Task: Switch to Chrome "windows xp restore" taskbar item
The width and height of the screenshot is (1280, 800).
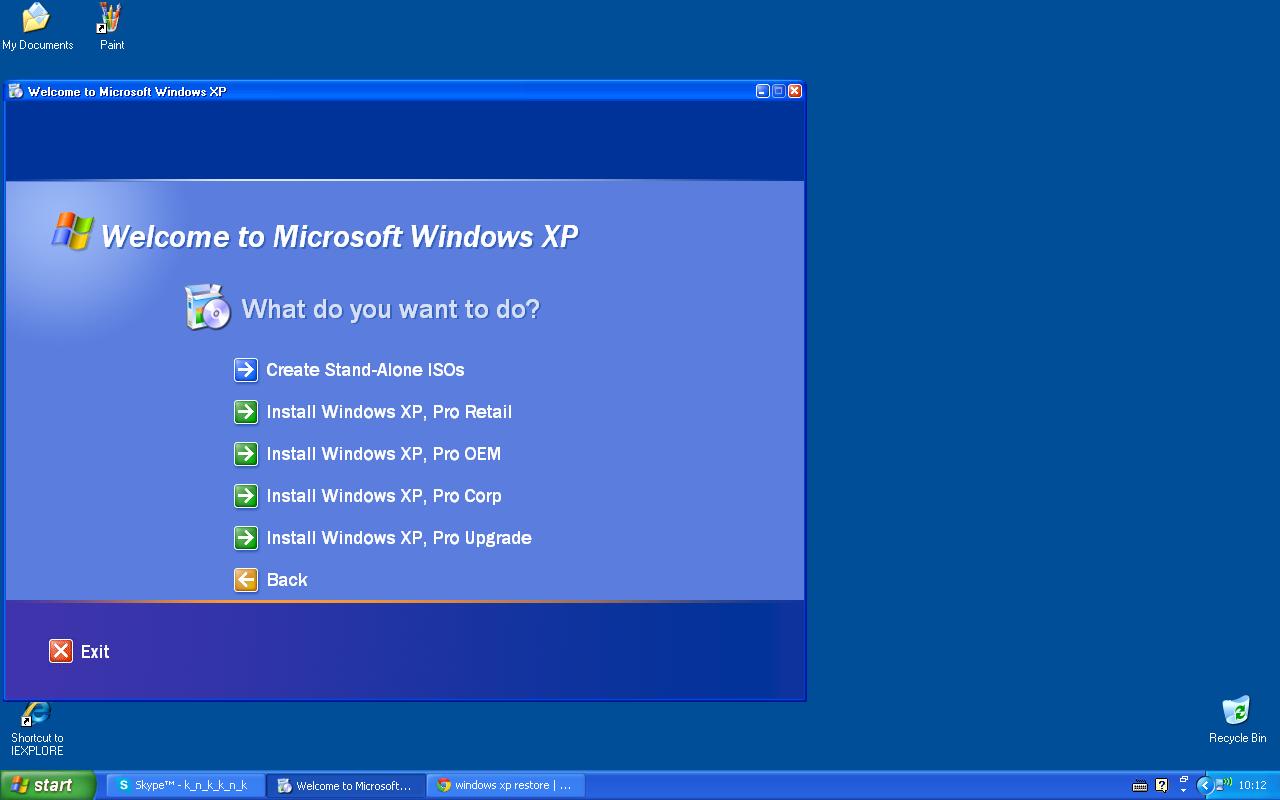Action: (506, 785)
